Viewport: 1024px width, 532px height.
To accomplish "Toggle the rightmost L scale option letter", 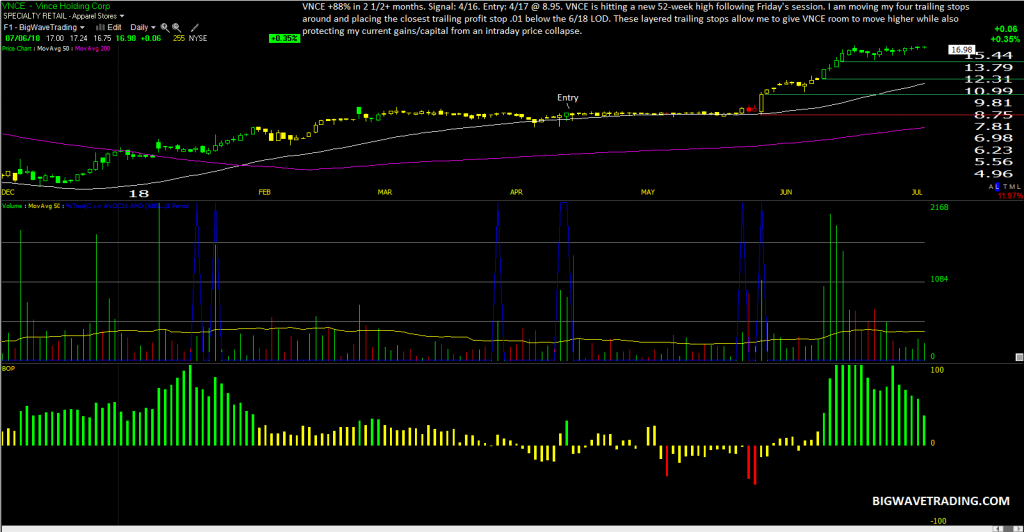I will (1019, 187).
